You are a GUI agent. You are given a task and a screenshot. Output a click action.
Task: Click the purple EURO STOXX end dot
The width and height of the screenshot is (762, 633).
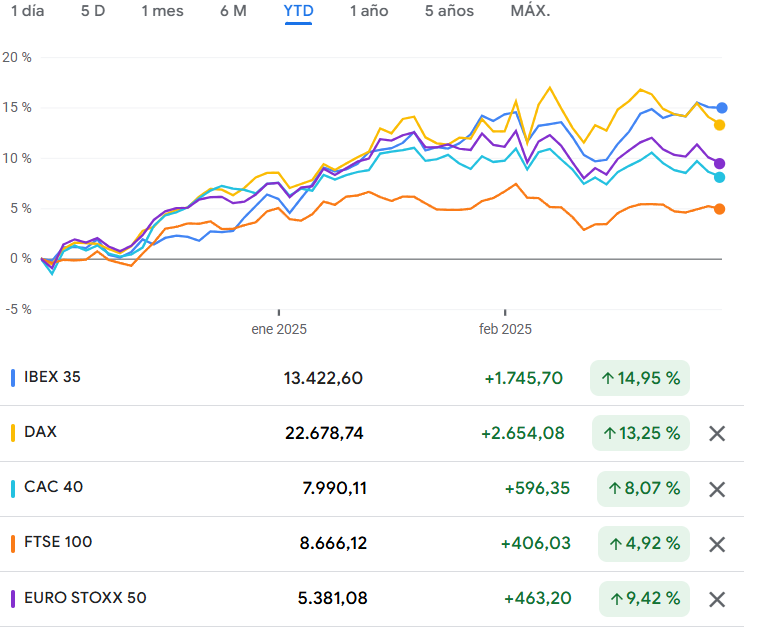[720, 163]
